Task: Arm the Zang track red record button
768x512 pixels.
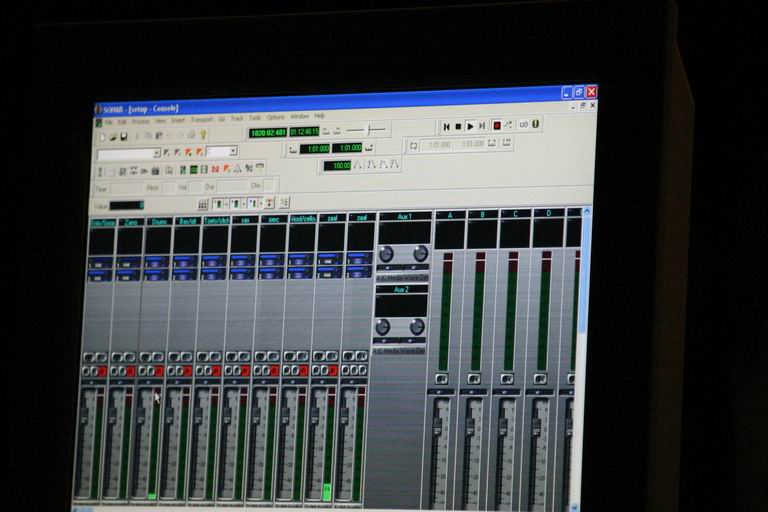Action: (x=130, y=371)
